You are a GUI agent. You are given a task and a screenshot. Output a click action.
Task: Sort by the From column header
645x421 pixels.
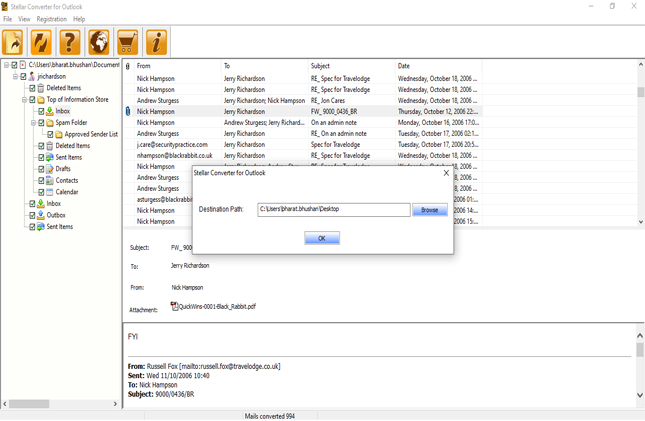[x=178, y=66]
